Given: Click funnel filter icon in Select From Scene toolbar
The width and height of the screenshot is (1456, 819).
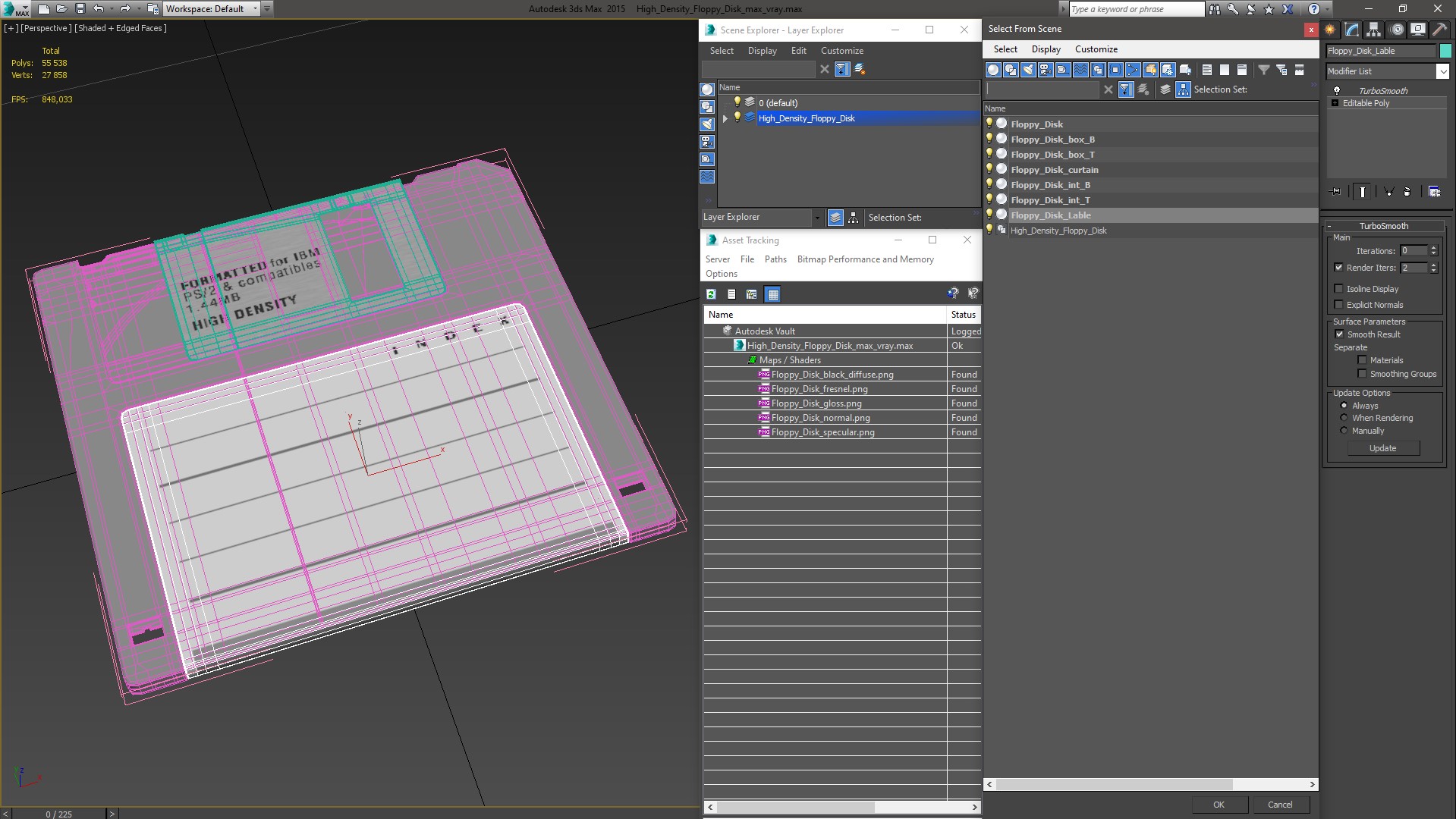Looking at the screenshot, I should click(x=1264, y=70).
